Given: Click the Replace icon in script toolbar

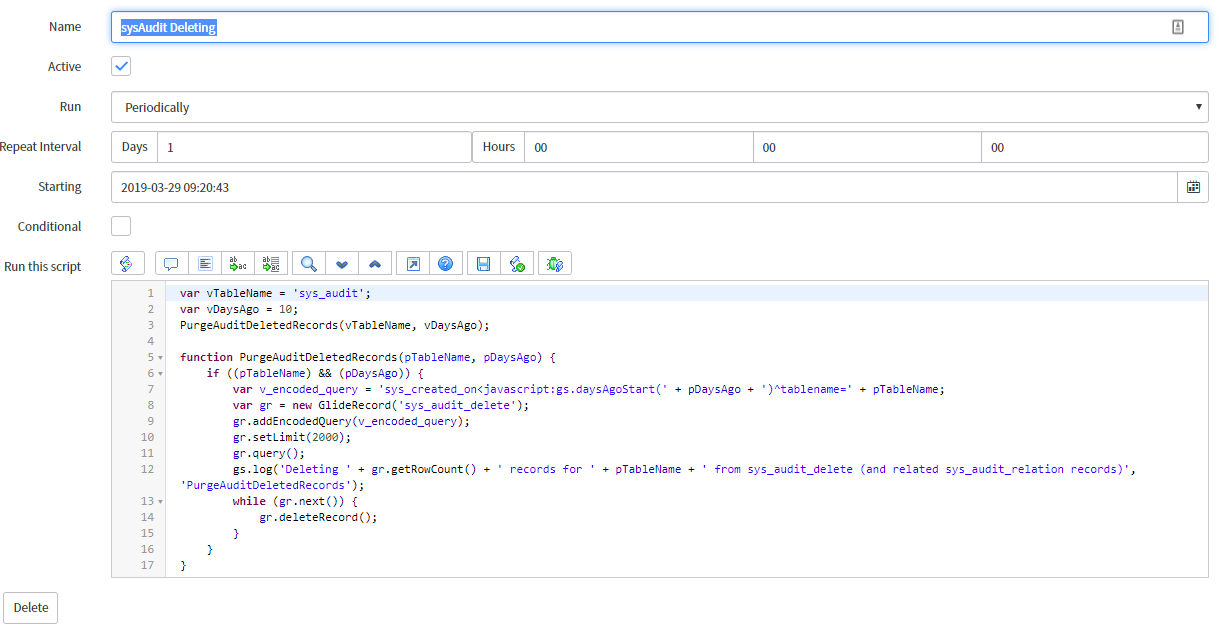Looking at the screenshot, I should click(238, 264).
